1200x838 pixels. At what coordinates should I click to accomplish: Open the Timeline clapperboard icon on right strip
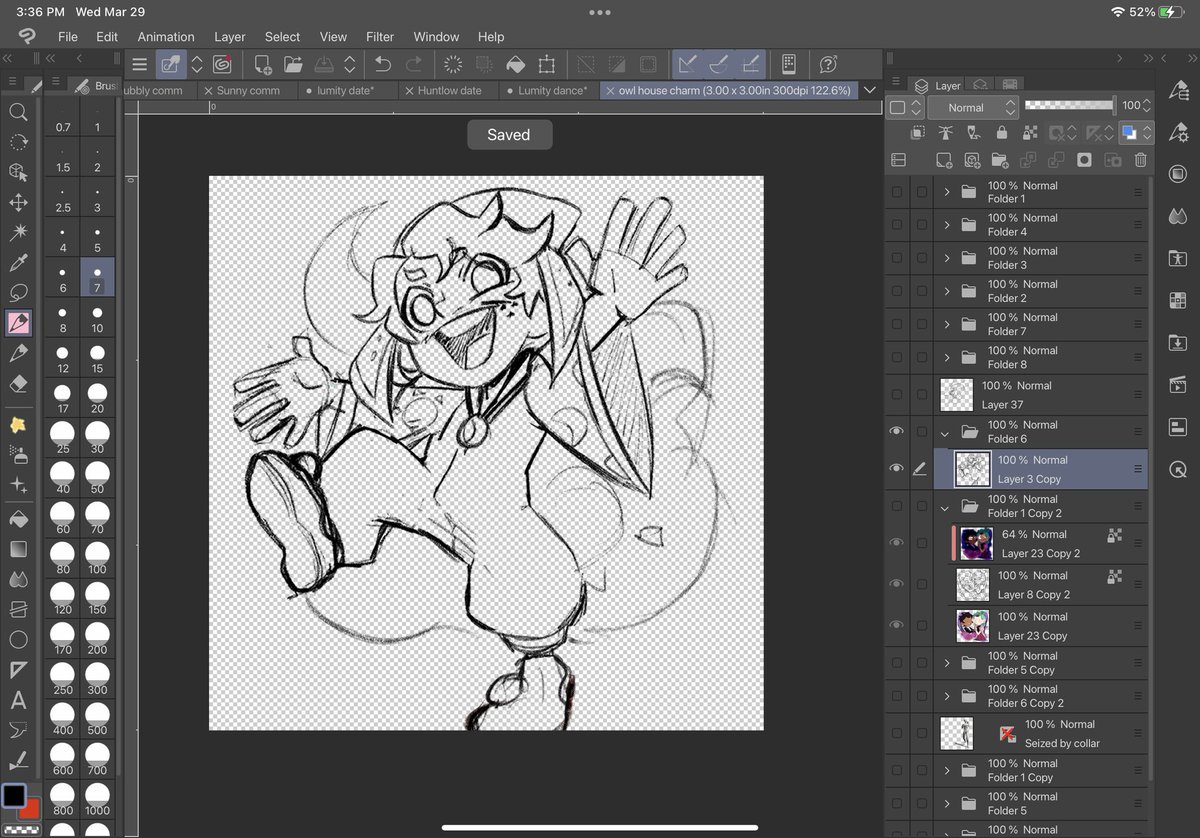coord(1177,385)
